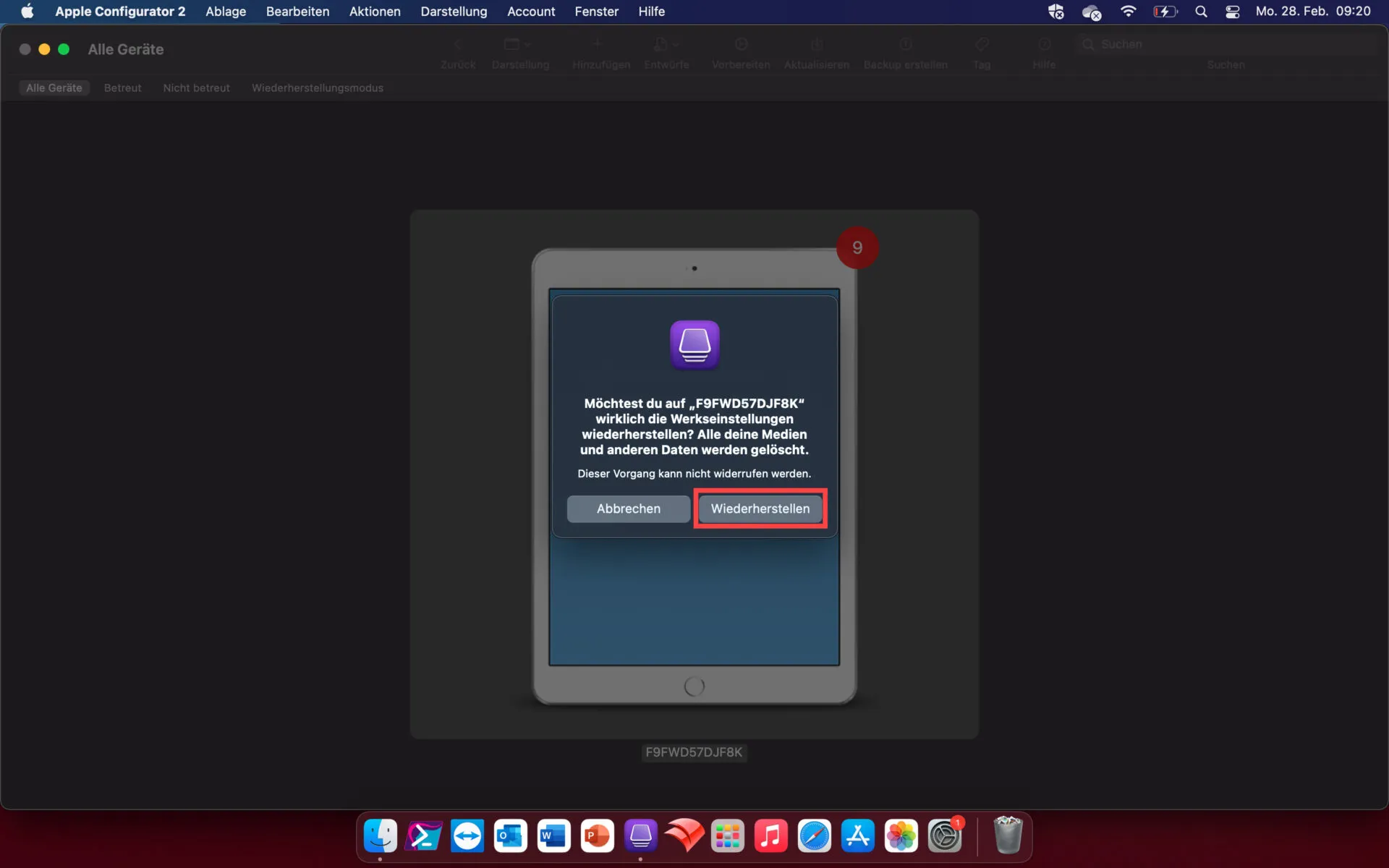Open the pink arrow app in Dock

[424, 836]
